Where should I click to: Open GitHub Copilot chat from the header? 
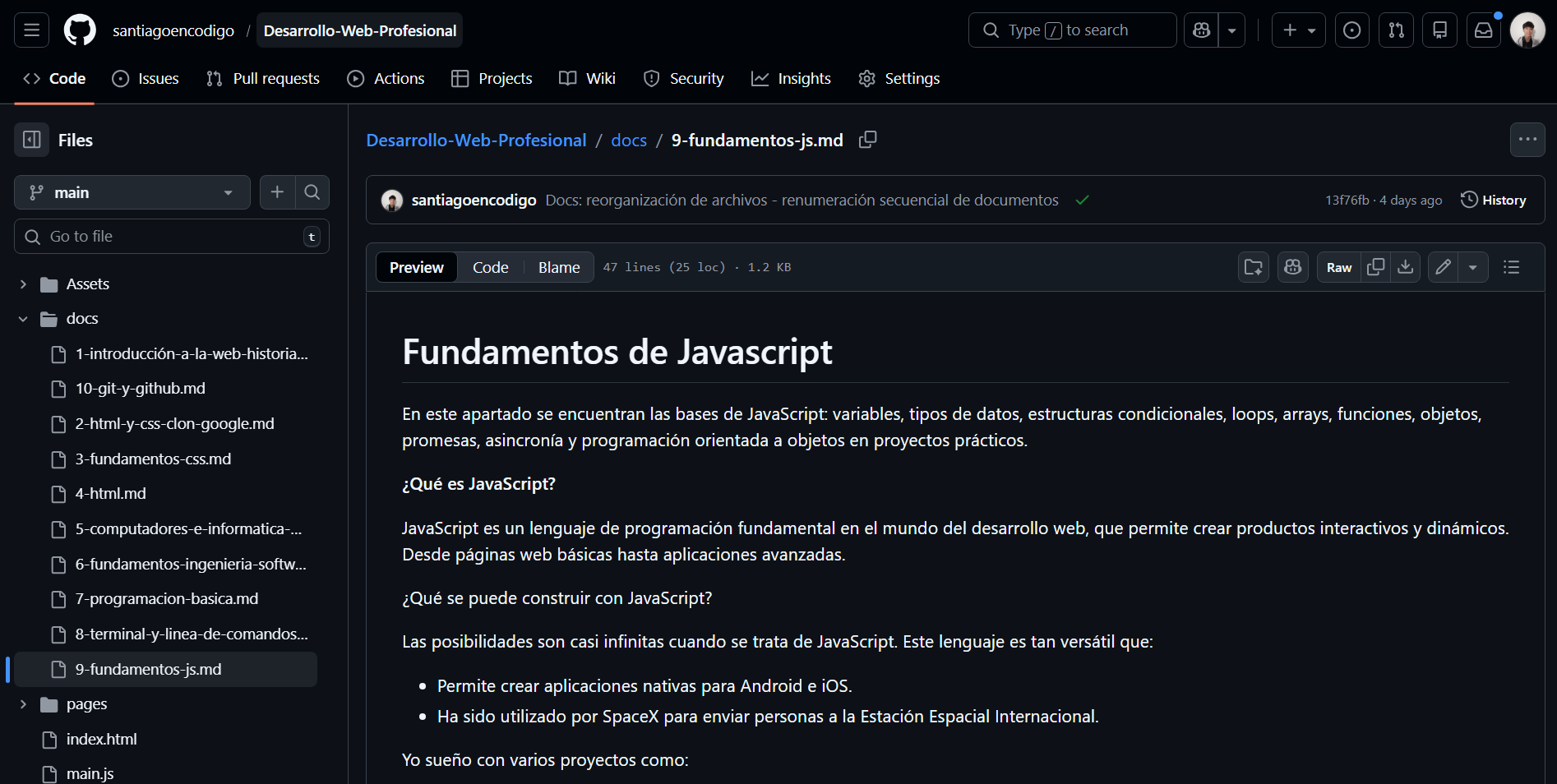point(1201,30)
